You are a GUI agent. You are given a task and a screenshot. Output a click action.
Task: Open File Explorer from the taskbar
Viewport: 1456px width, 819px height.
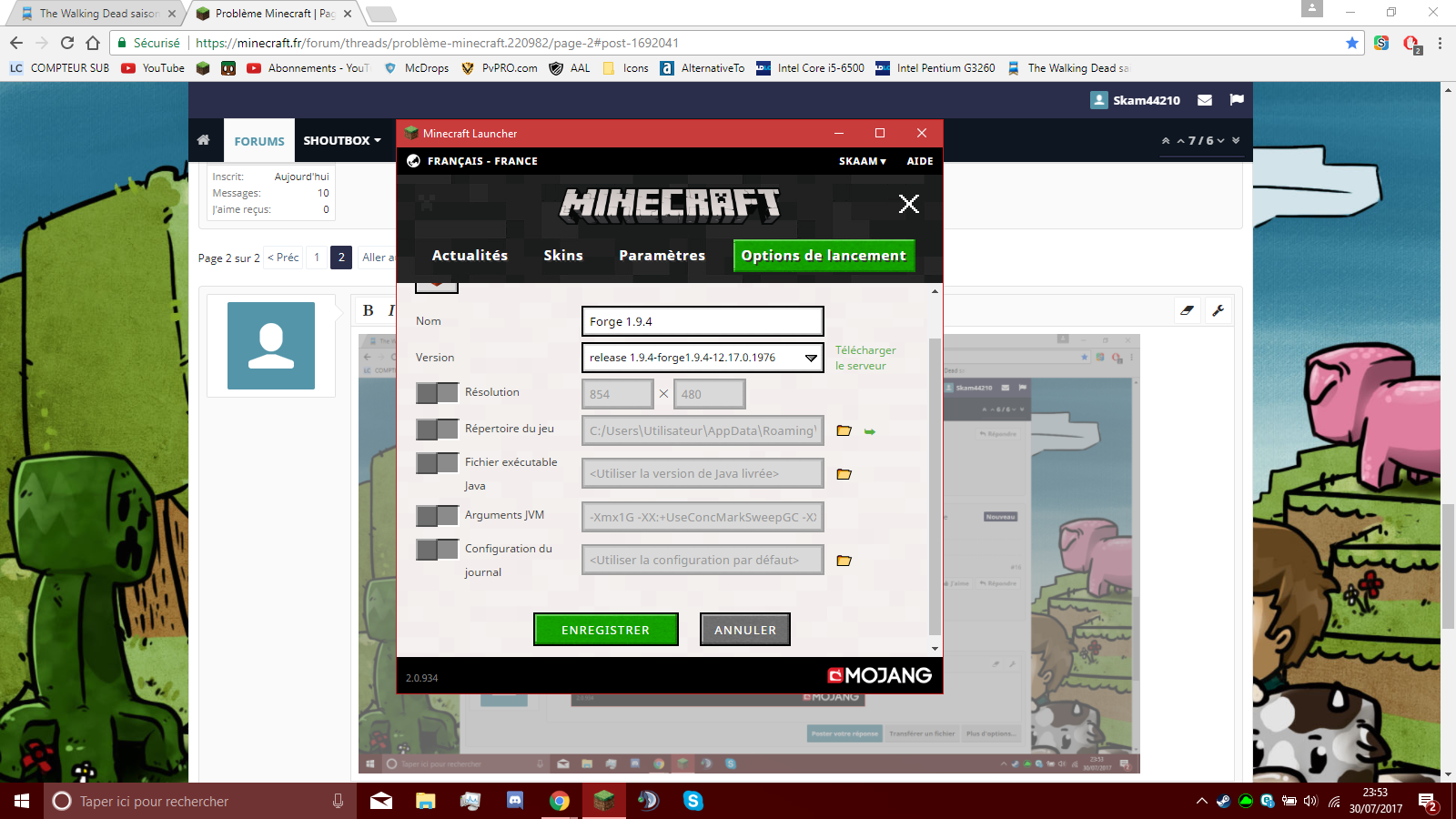pos(426,801)
